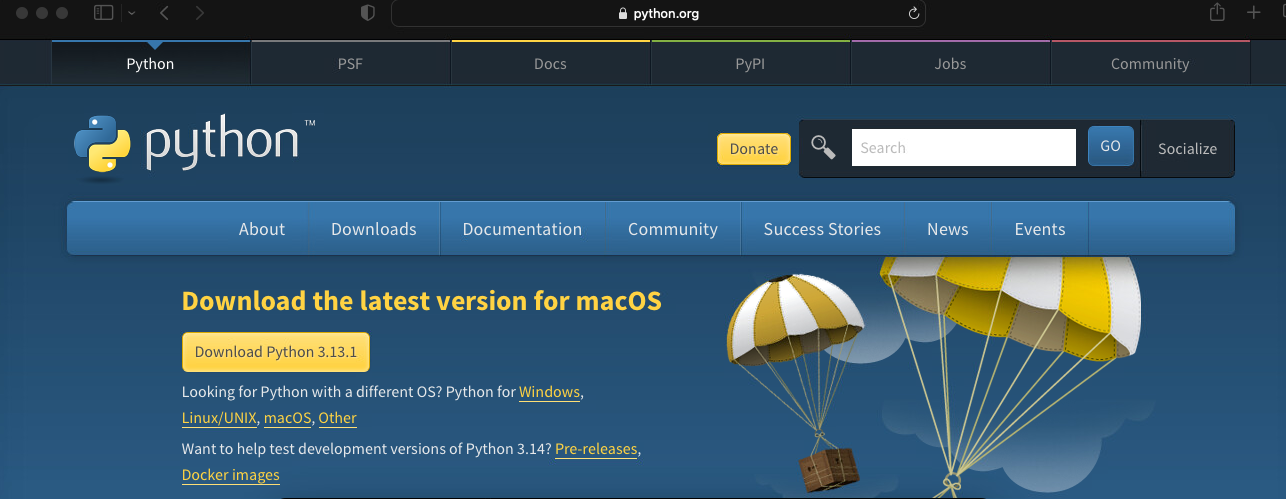Click the Safari forward arrow
1286x499 pixels.
click(200, 13)
